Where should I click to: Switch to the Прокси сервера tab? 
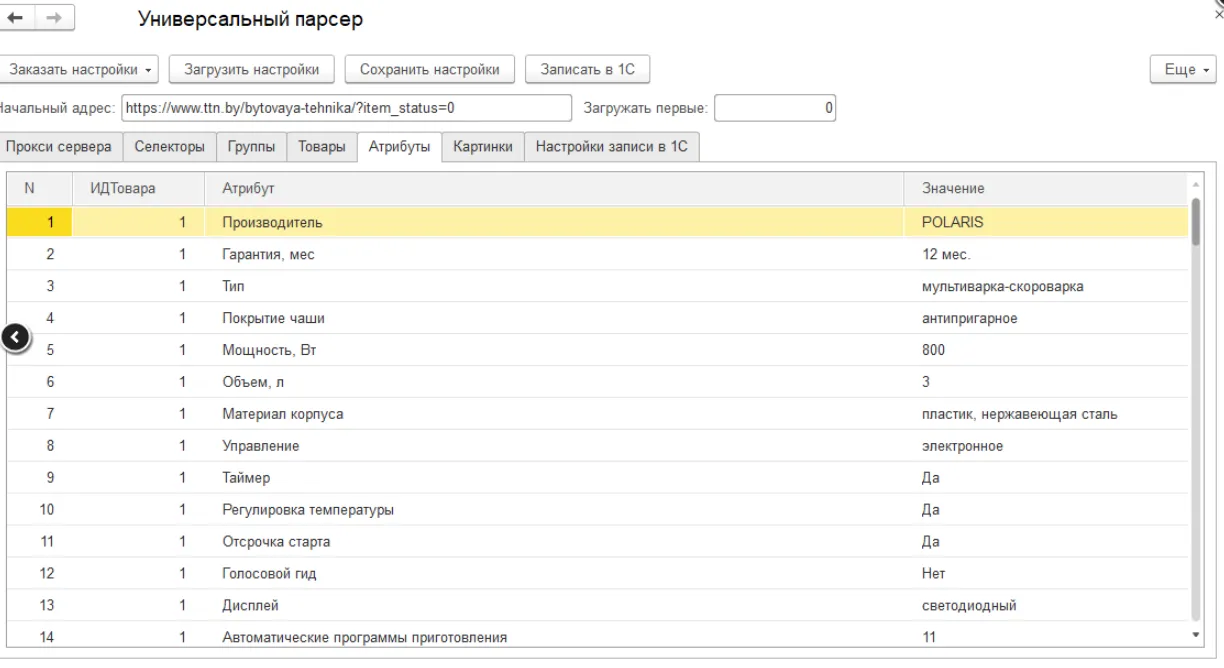59,146
